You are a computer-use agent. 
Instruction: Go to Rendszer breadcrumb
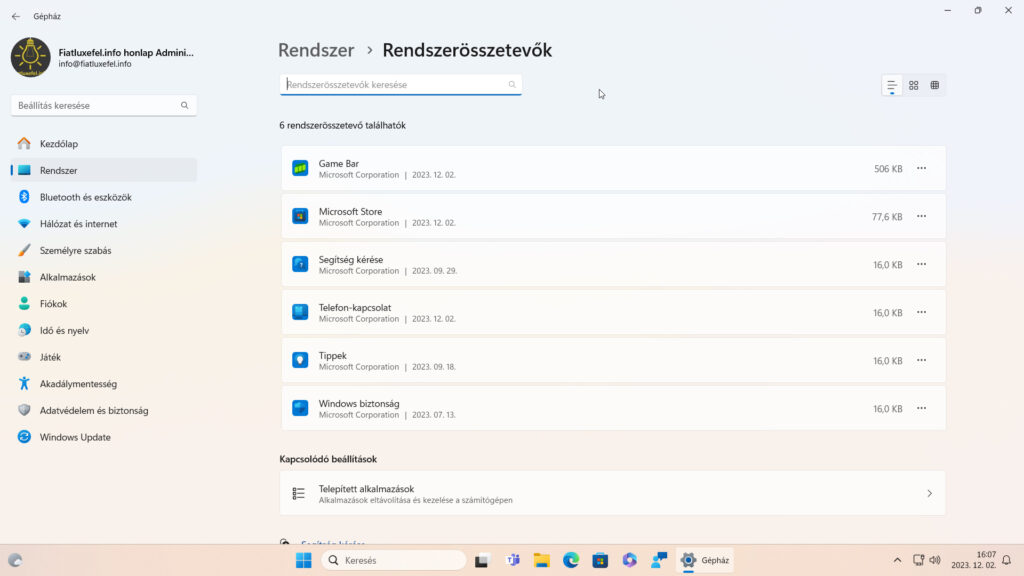[x=316, y=50]
